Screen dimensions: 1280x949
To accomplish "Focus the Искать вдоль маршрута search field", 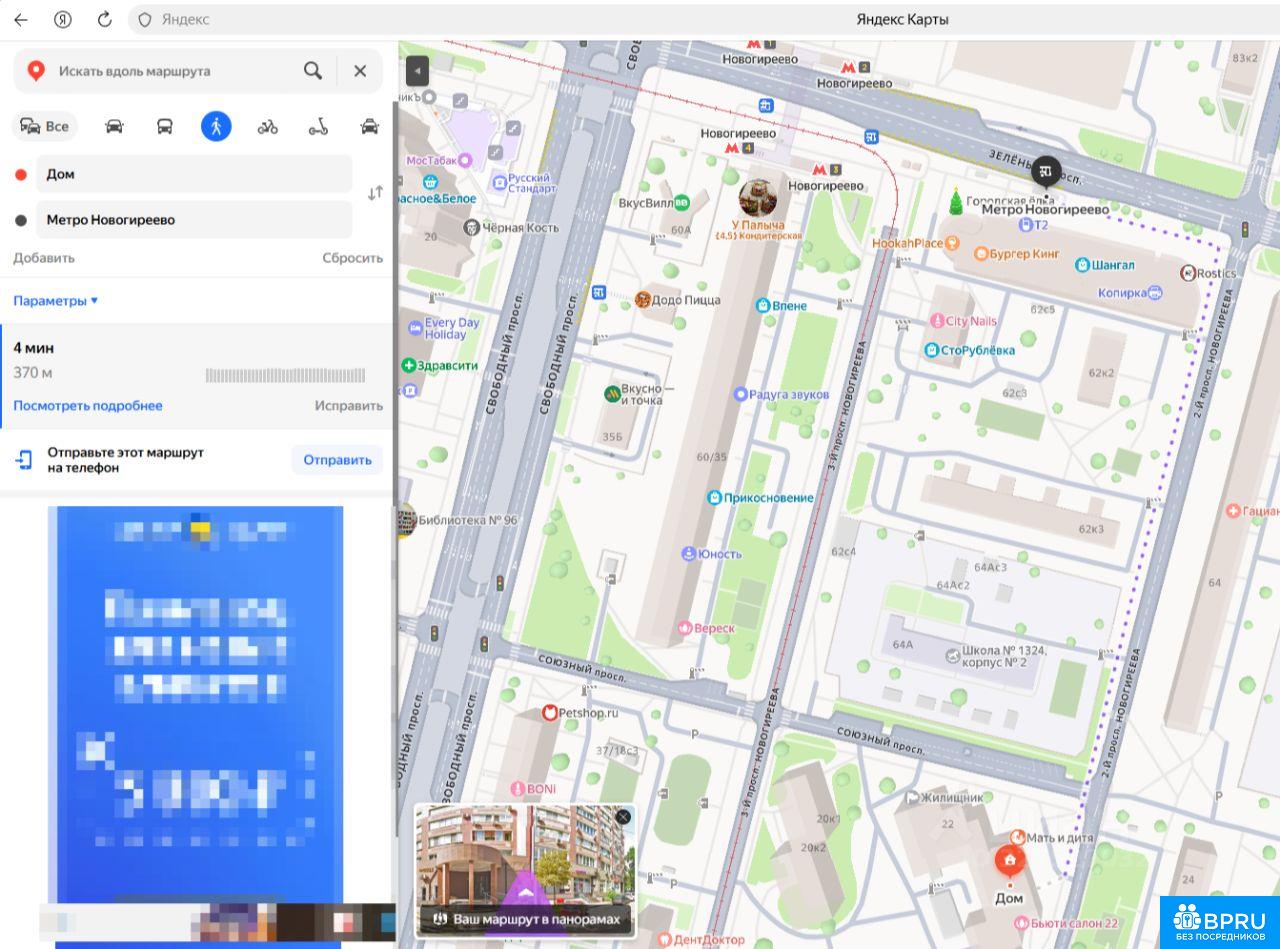I will (x=175, y=71).
